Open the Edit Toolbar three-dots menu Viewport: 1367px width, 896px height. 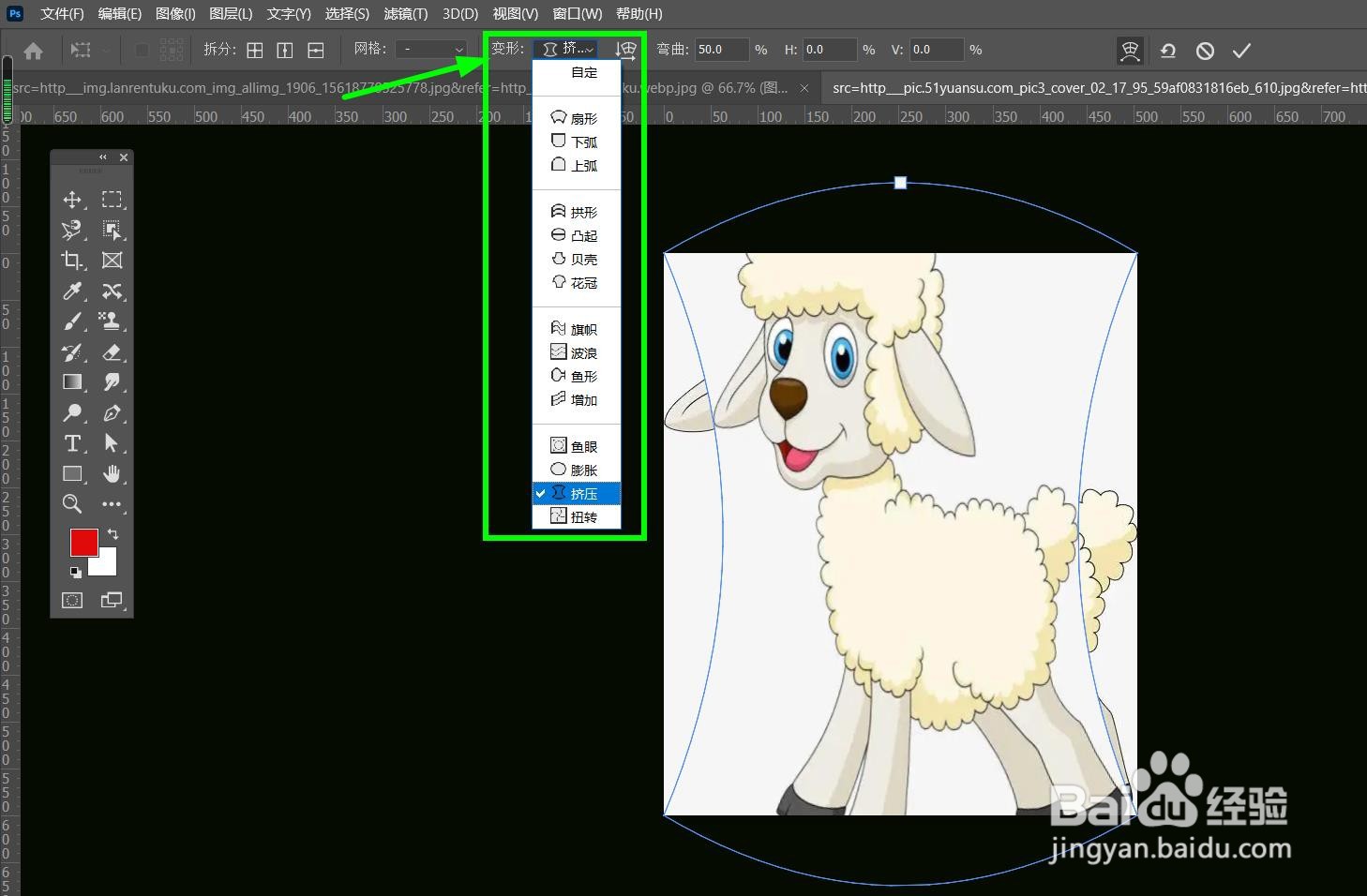coord(112,504)
